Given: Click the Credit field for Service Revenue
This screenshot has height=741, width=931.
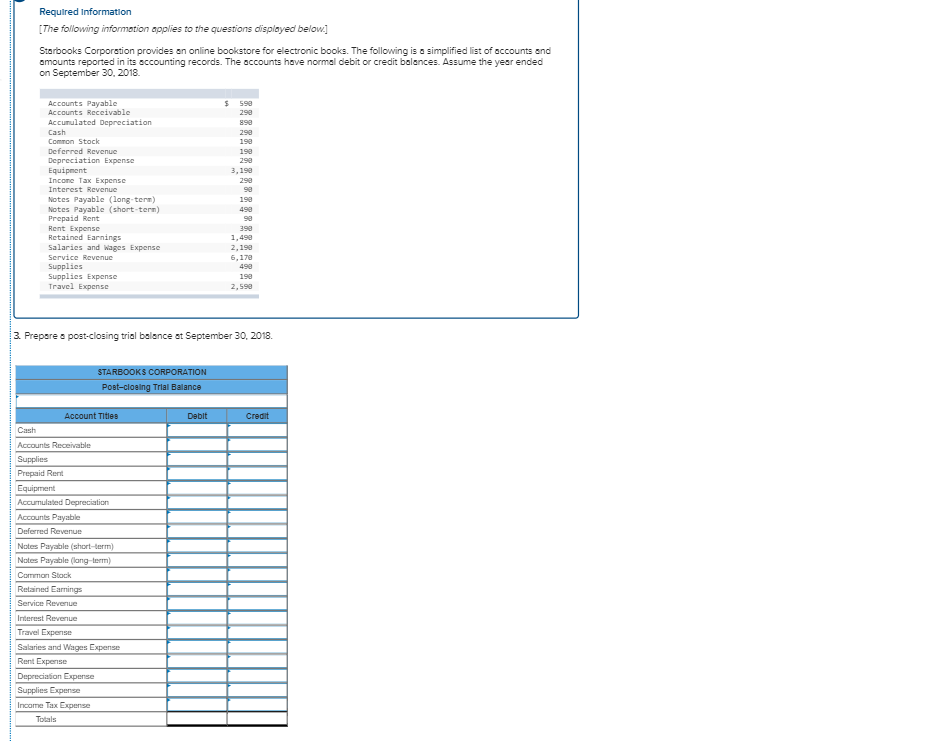Looking at the screenshot, I should (256, 602).
